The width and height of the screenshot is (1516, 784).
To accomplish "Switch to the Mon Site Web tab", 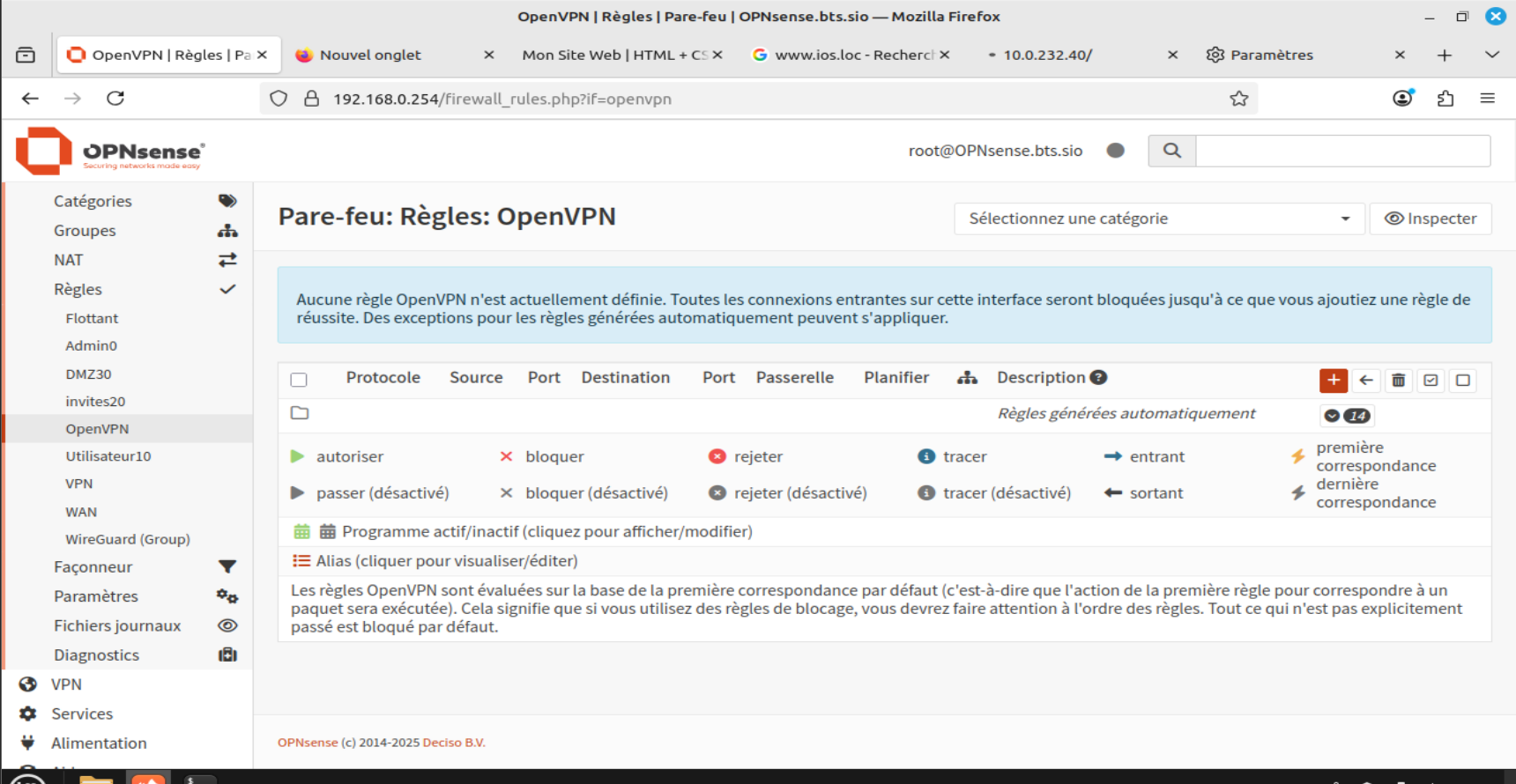I will (x=621, y=55).
